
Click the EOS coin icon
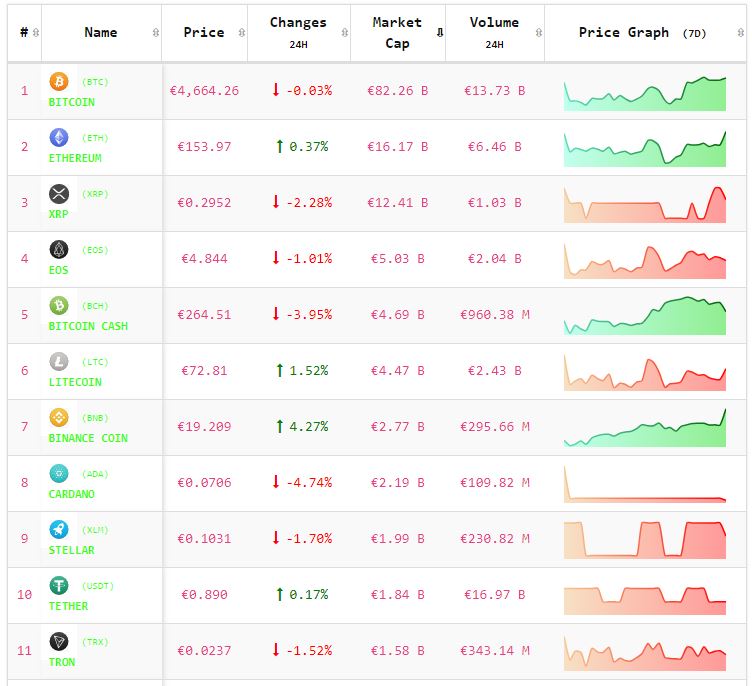tap(58, 250)
